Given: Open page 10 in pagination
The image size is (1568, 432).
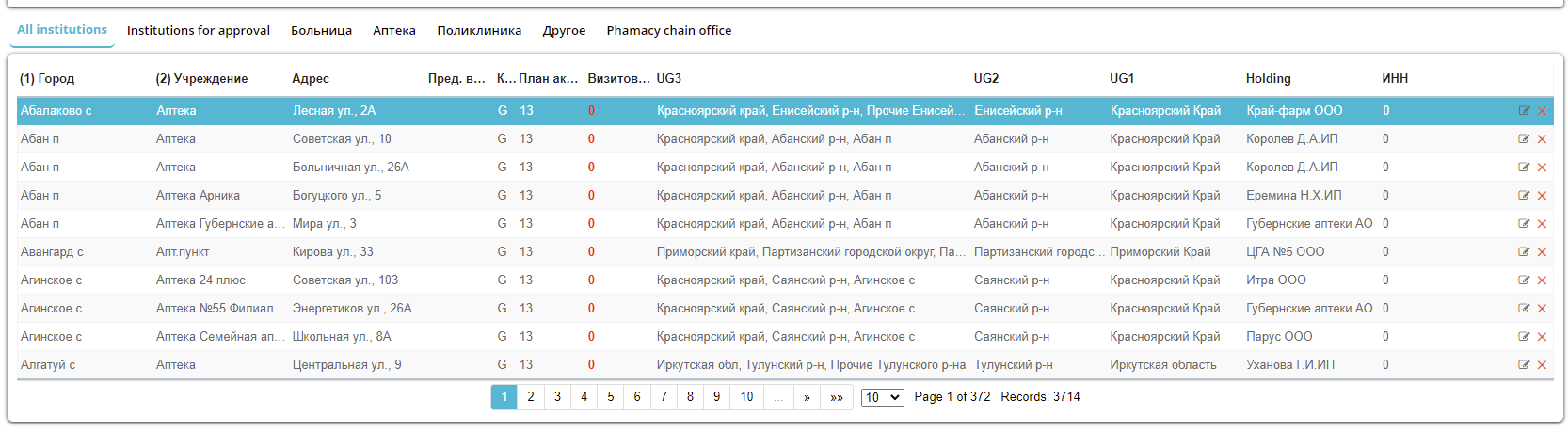Looking at the screenshot, I should click(746, 397).
